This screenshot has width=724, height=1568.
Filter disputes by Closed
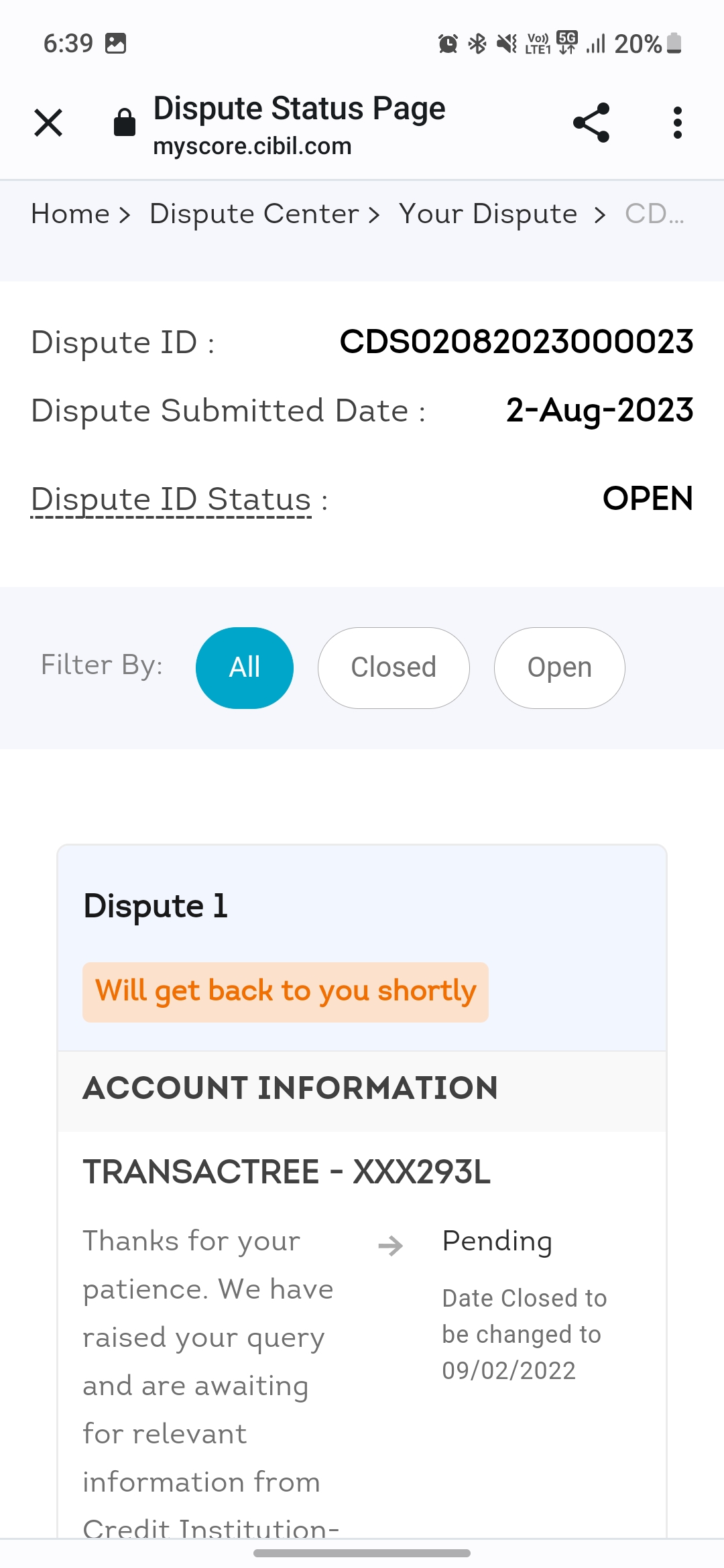(394, 667)
